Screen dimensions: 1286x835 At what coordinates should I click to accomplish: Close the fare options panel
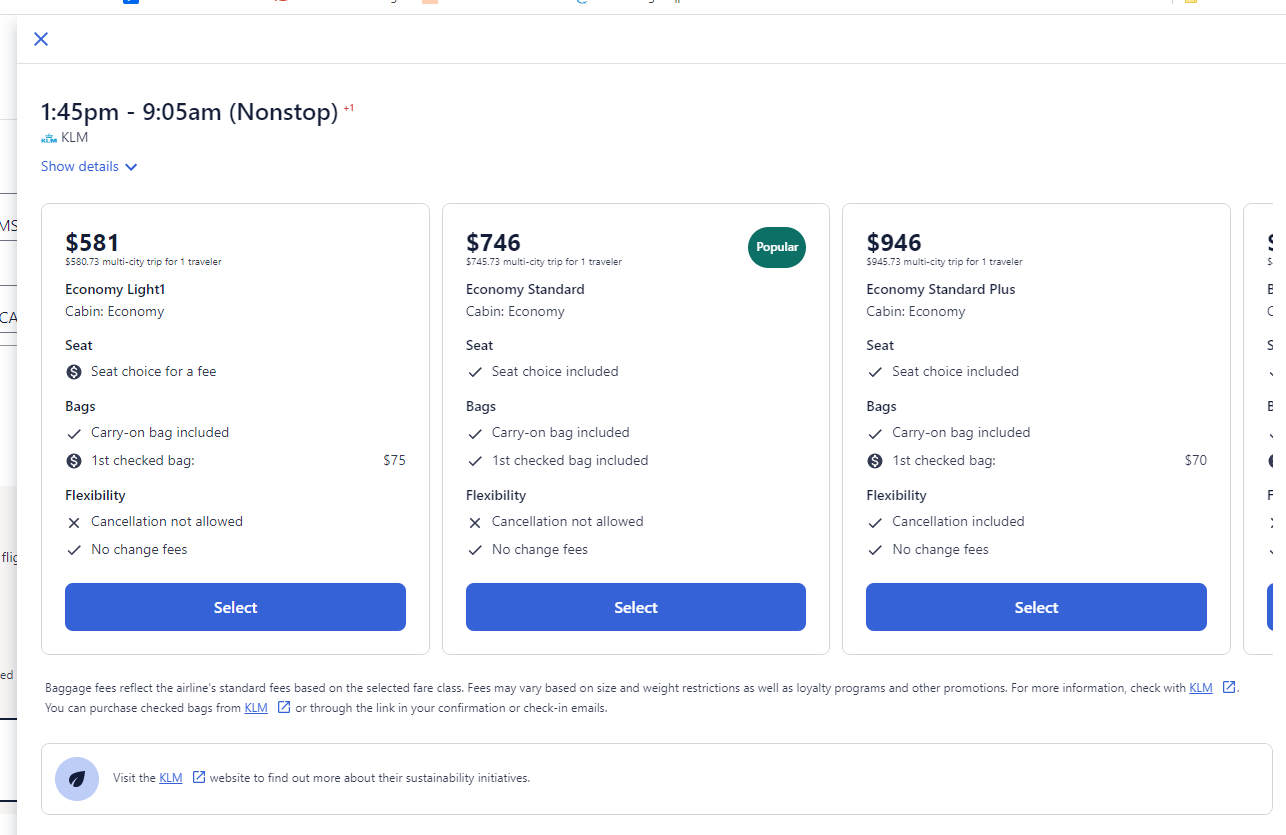[x=41, y=39]
